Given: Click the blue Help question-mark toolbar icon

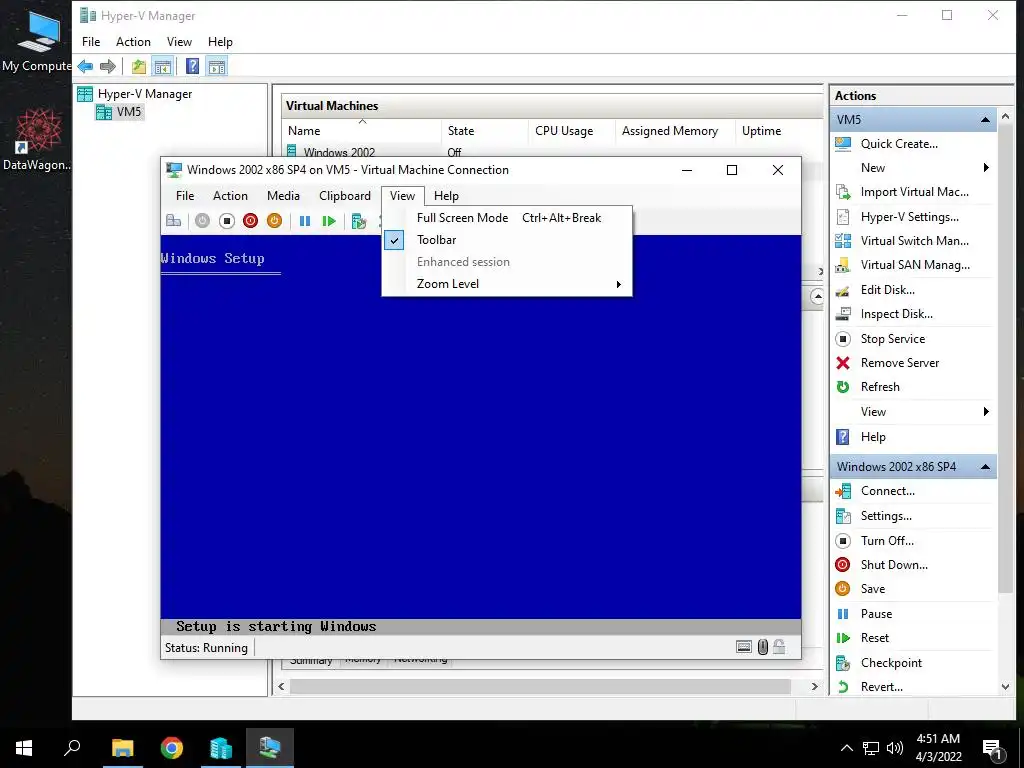Looking at the screenshot, I should [192, 66].
